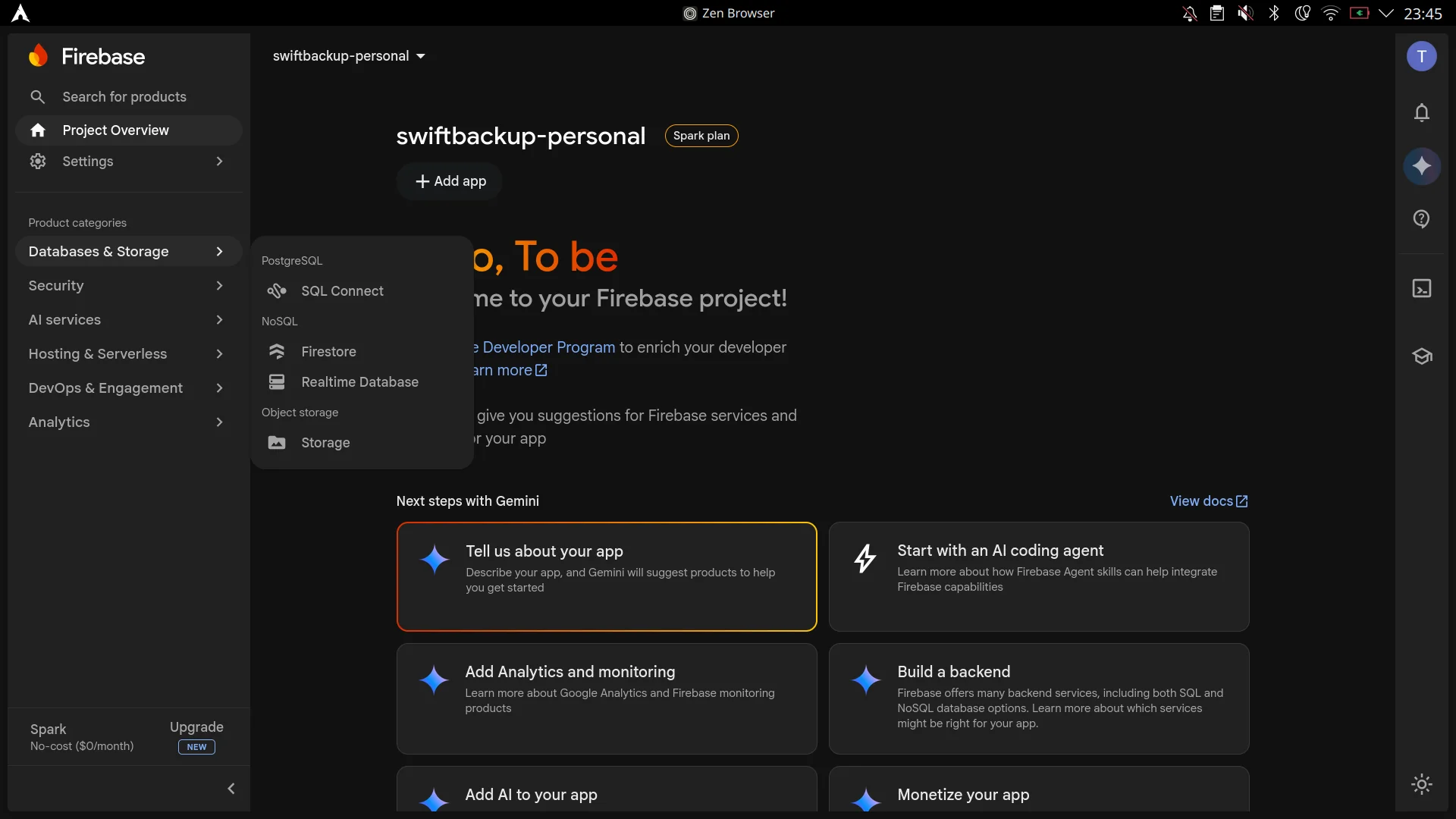The height and width of the screenshot is (819, 1456).
Task: Open the swiftbackup-personal project dropdown
Action: [x=349, y=56]
